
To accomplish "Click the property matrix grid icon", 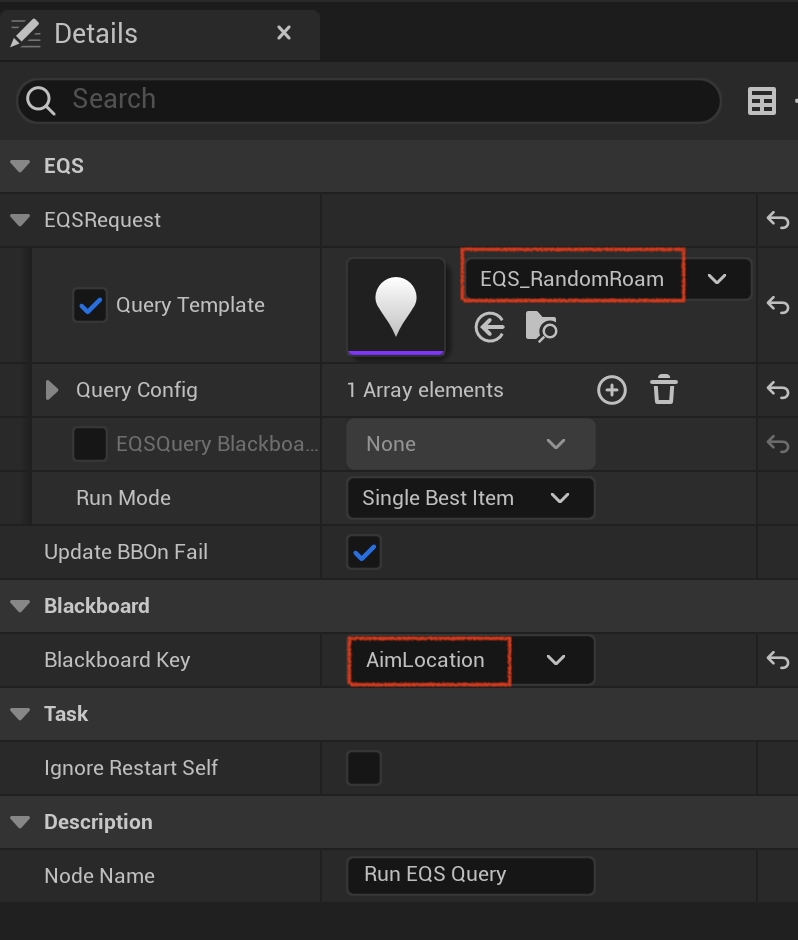I will (x=761, y=101).
